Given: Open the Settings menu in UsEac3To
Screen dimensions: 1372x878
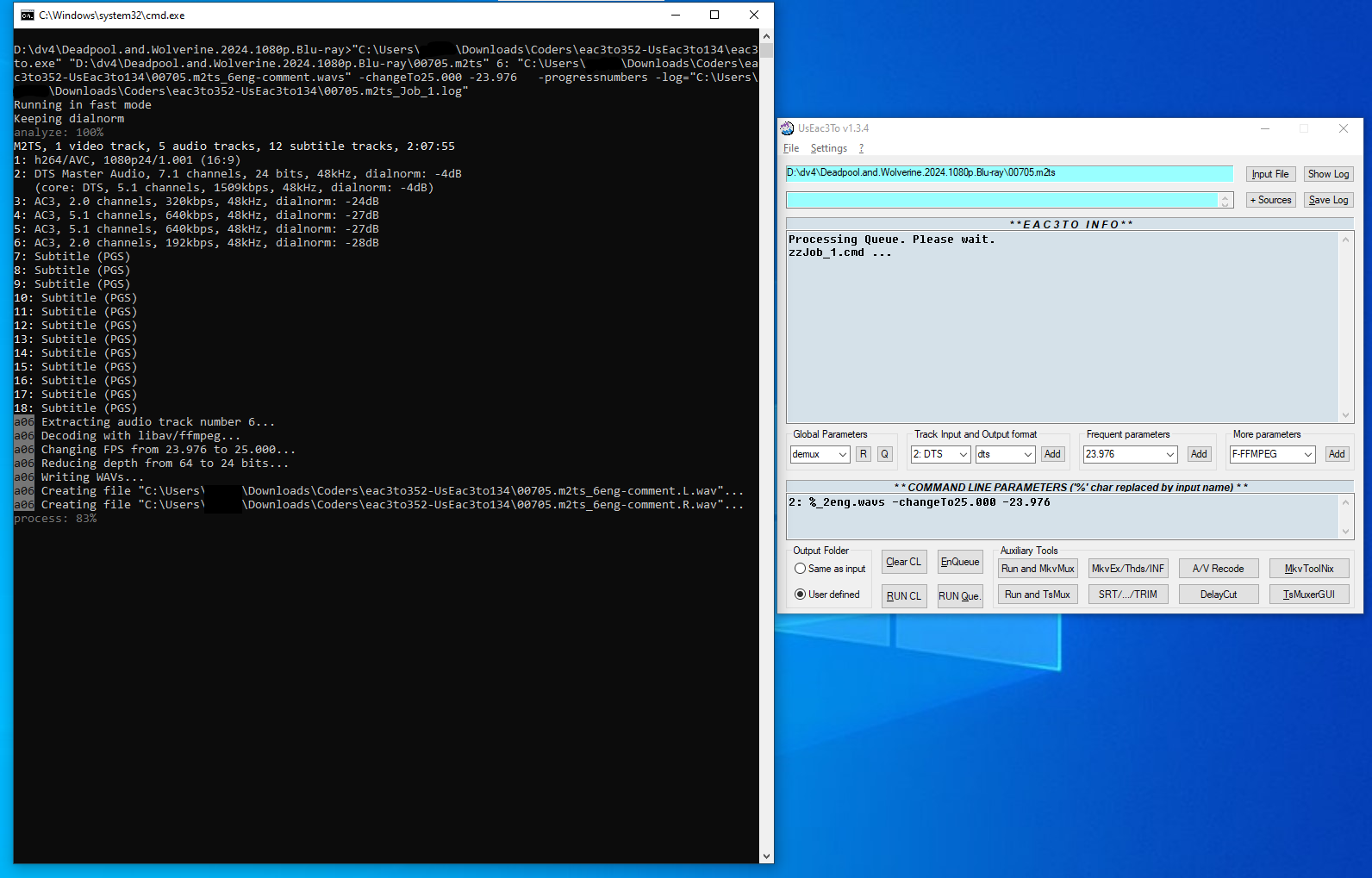Looking at the screenshot, I should [x=829, y=148].
